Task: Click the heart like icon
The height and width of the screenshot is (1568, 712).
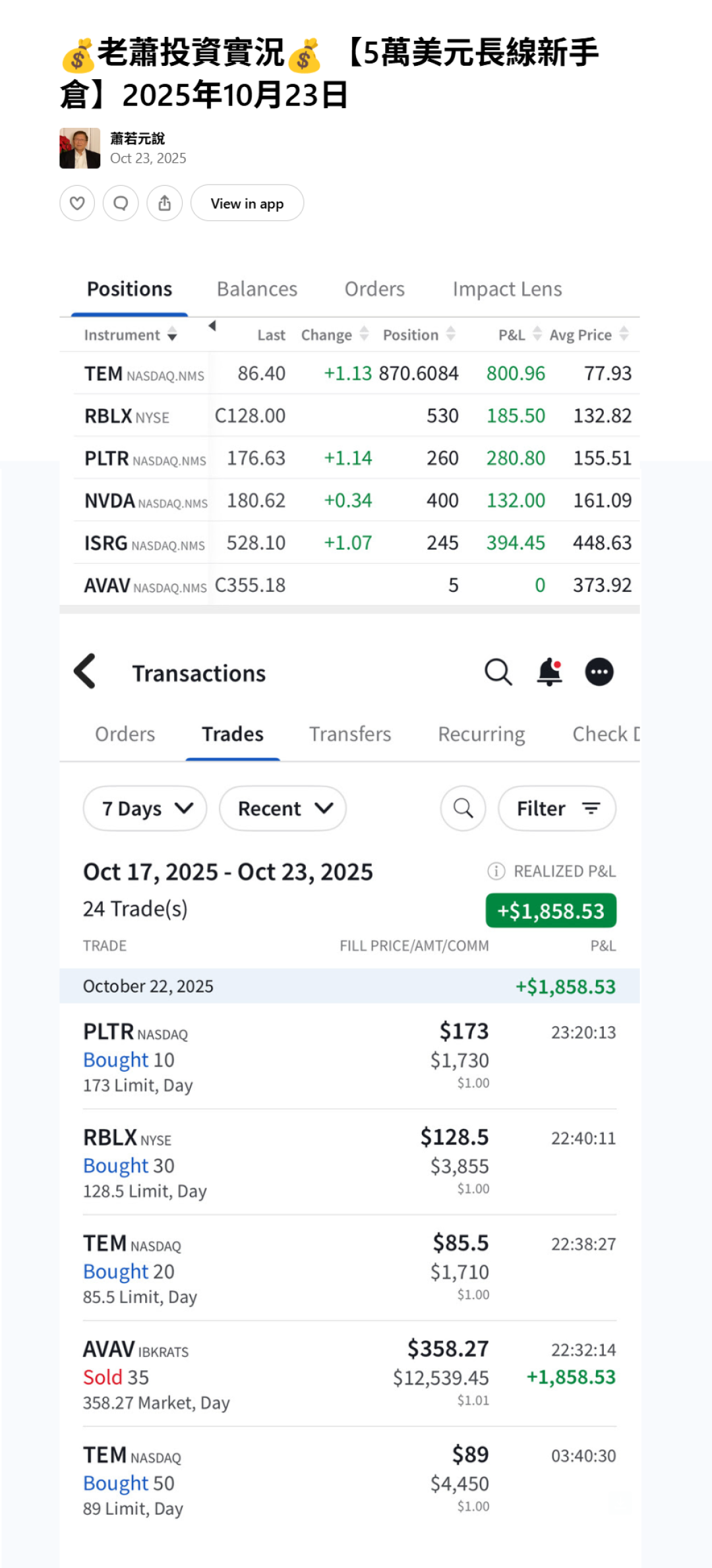Action: [77, 203]
